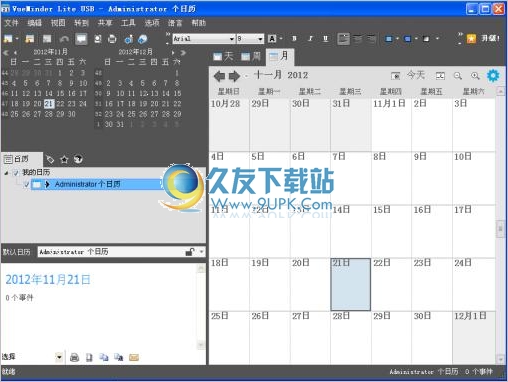Click the undo arrow icon in toolbar

click(x=64, y=39)
